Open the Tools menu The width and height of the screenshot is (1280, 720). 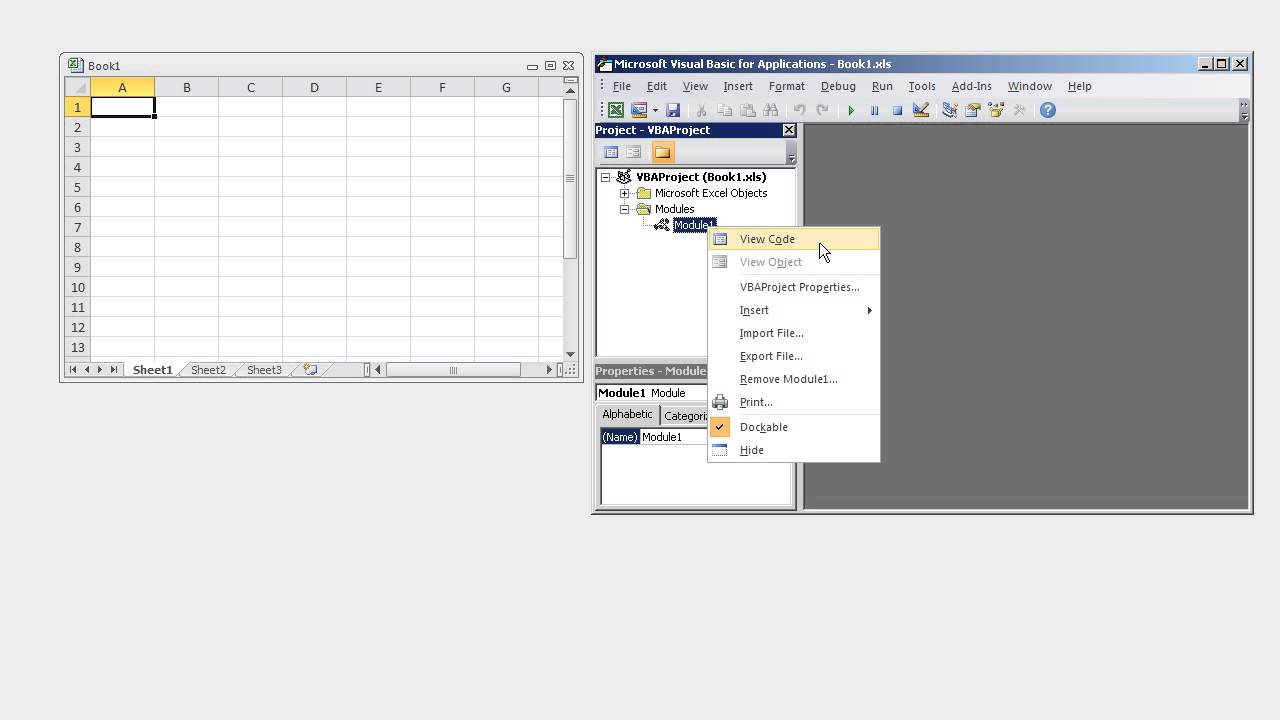click(921, 86)
